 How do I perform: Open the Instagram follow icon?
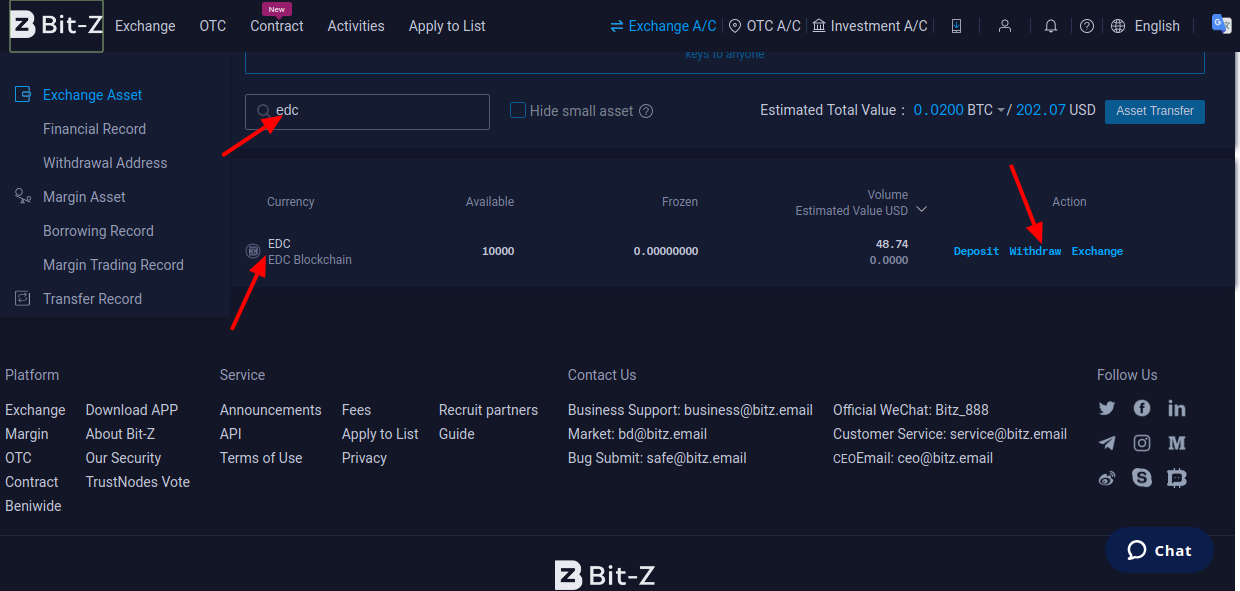(x=1142, y=443)
